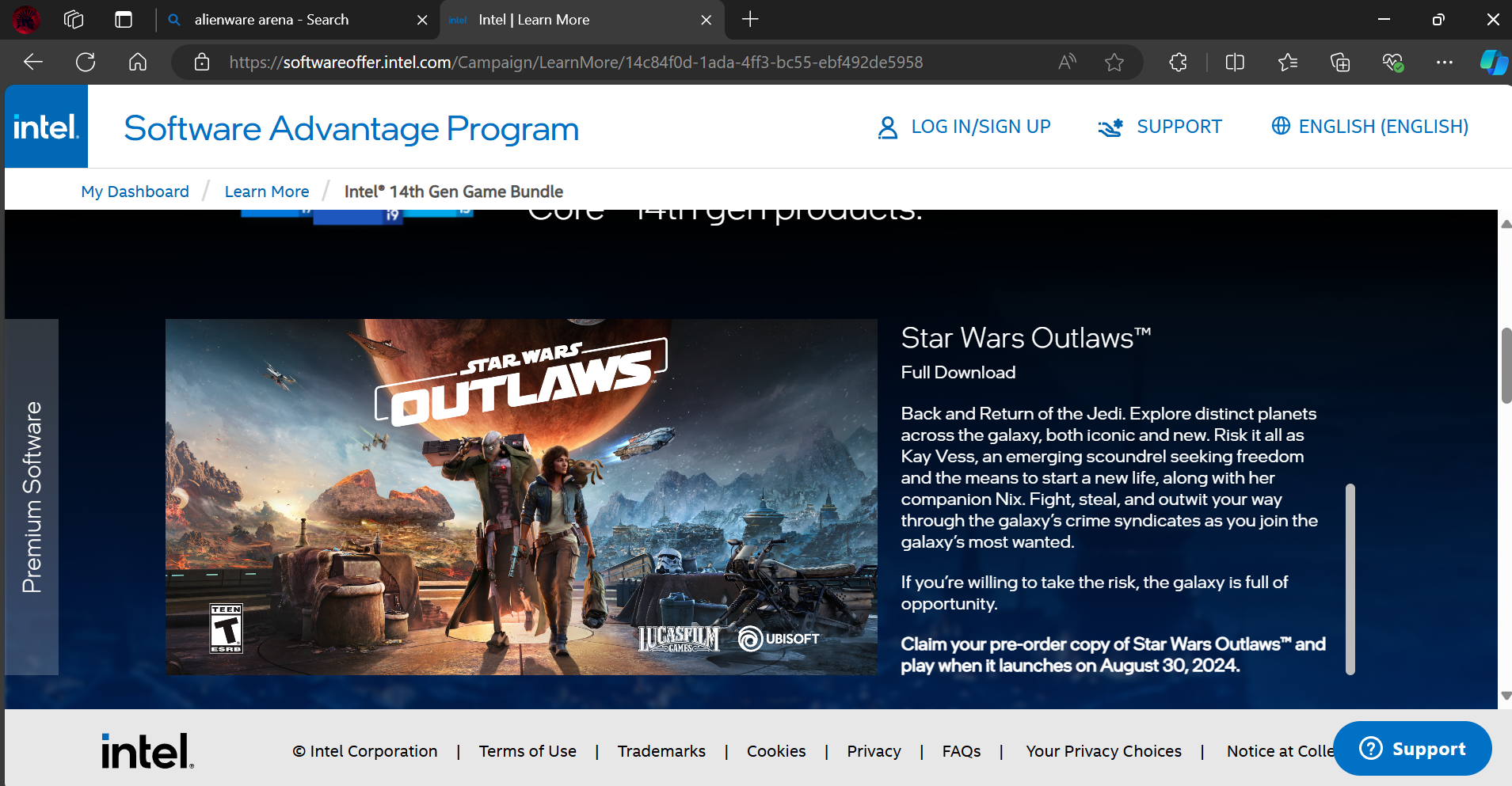Go to My Dashboard breadcrumb
Screen dimensions: 1512x786
(135, 192)
